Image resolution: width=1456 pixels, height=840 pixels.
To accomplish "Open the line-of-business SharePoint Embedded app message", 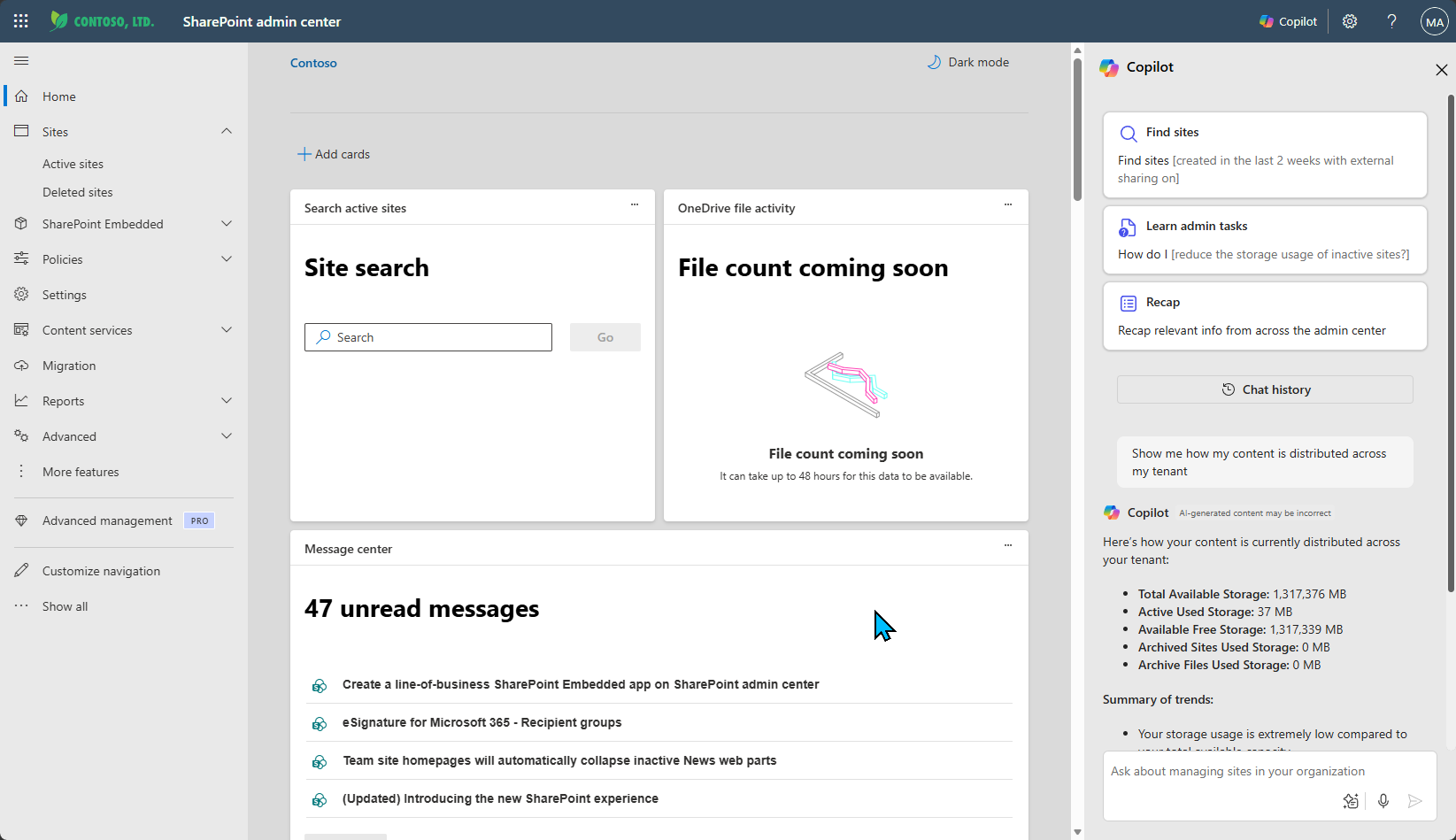I will (581, 684).
